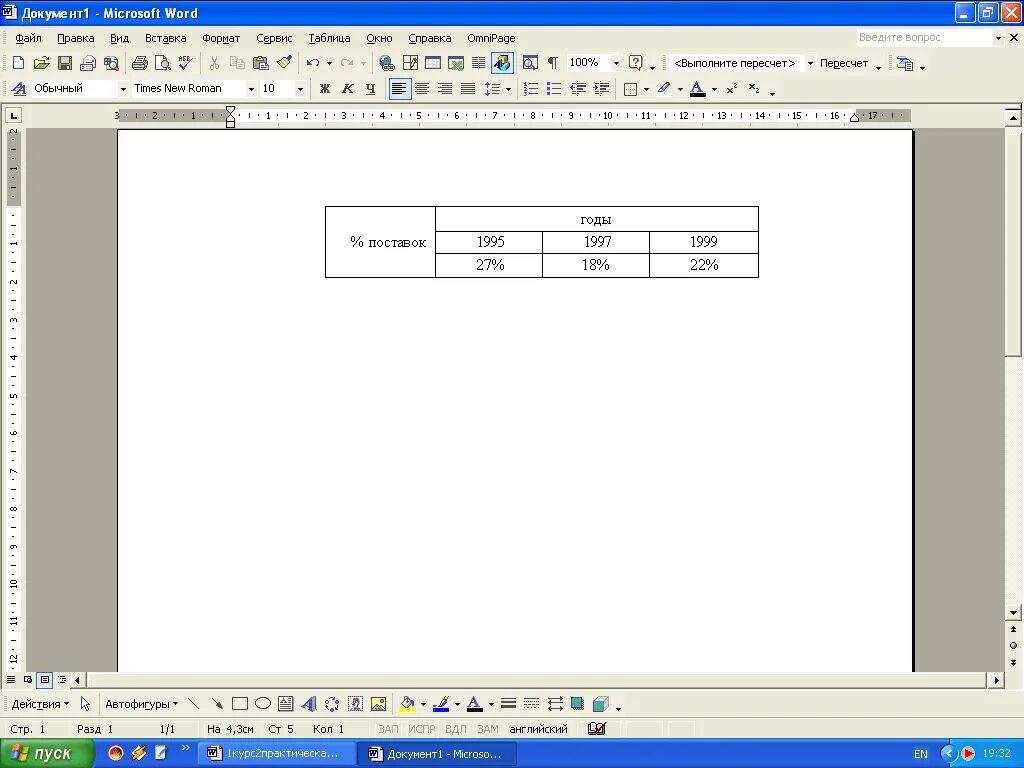Open zoom 100% dropdown
Image resolution: width=1024 pixels, height=768 pixels.
click(x=616, y=63)
